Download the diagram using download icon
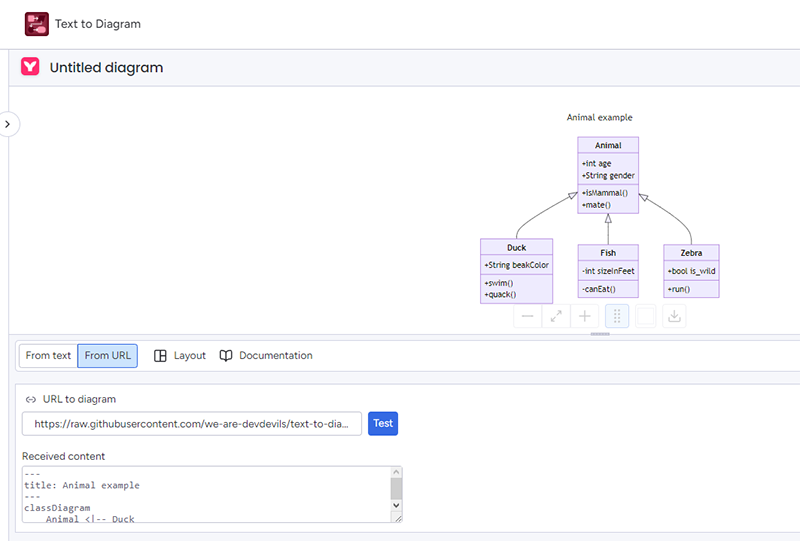 point(675,316)
